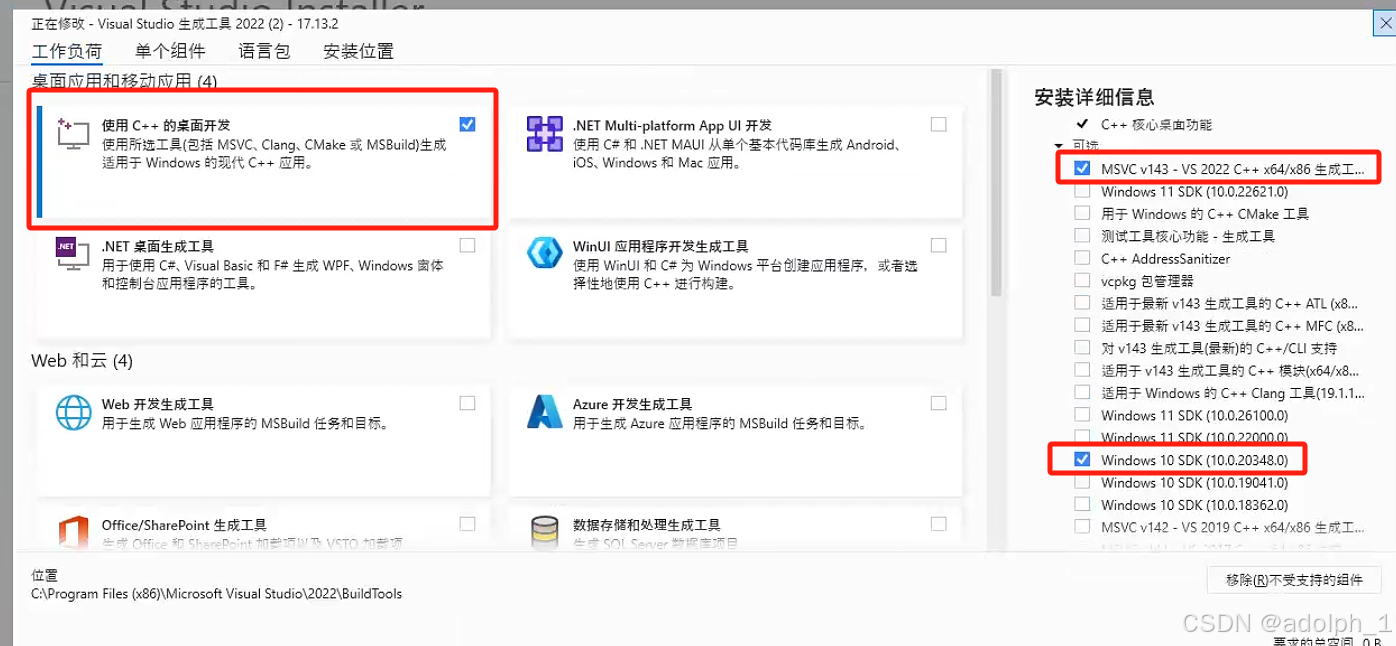Check the 数据存储和处理生成工具 checkbox
This screenshot has height=646, width=1396.
pyautogui.click(x=938, y=523)
